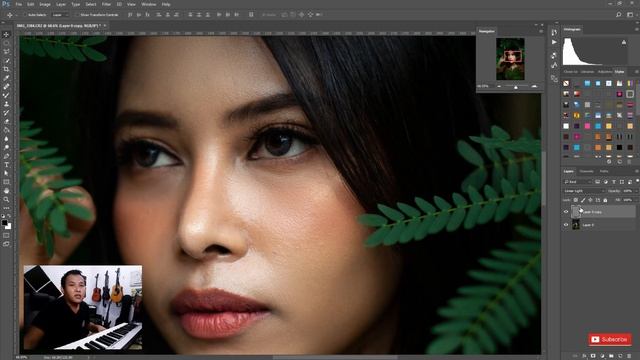The width and height of the screenshot is (640, 360).
Task: Open Layers panel flyout menu
Action: [x=637, y=171]
